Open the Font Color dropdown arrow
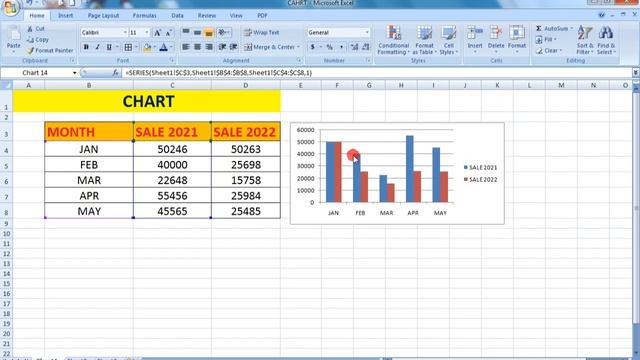Viewport: 640px width, 360px height. click(171, 47)
